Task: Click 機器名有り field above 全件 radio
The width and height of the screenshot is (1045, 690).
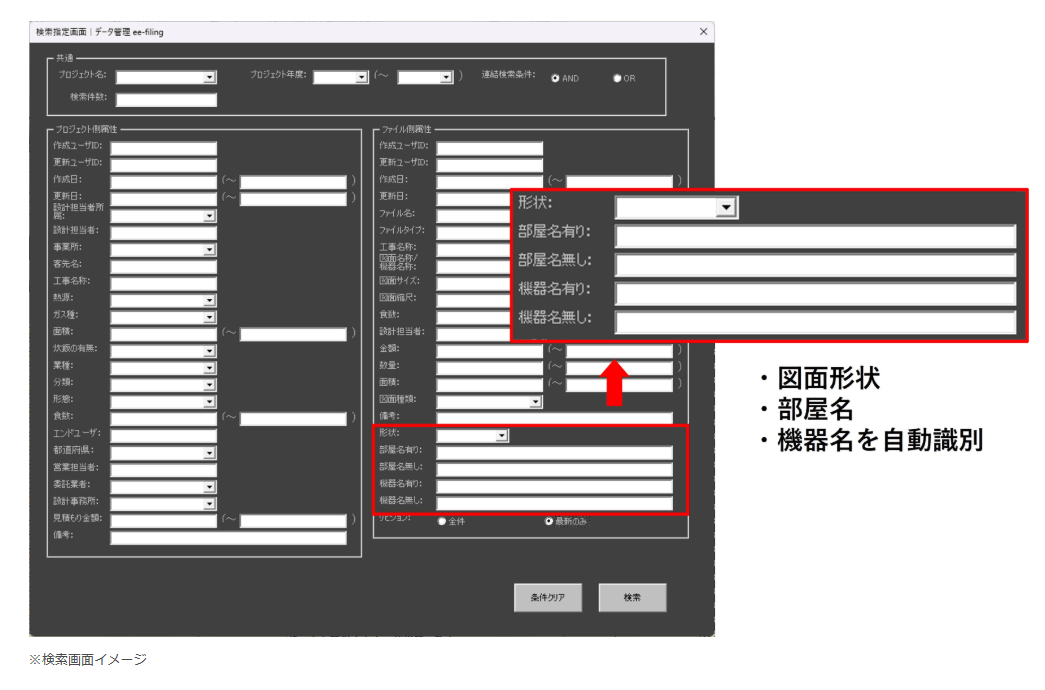Action: point(554,487)
